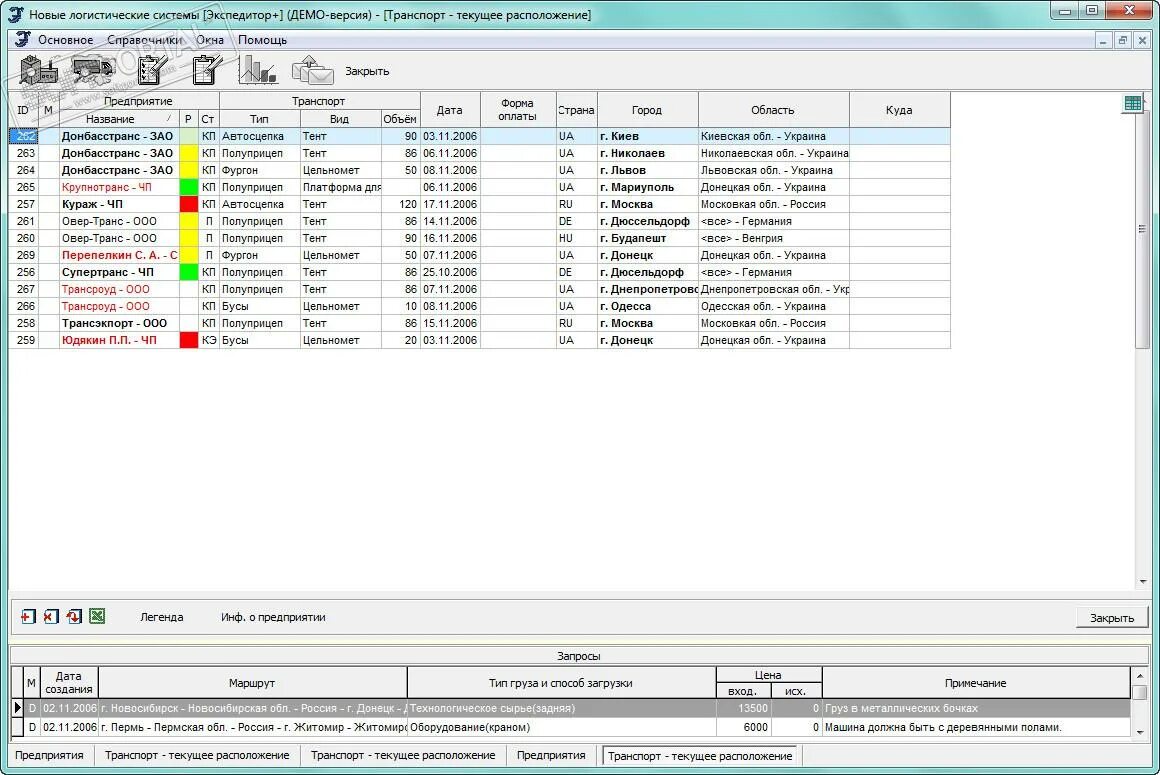Click the red status cell for Кураж - ЧП
Screen dimensions: 1160x775
point(189,204)
